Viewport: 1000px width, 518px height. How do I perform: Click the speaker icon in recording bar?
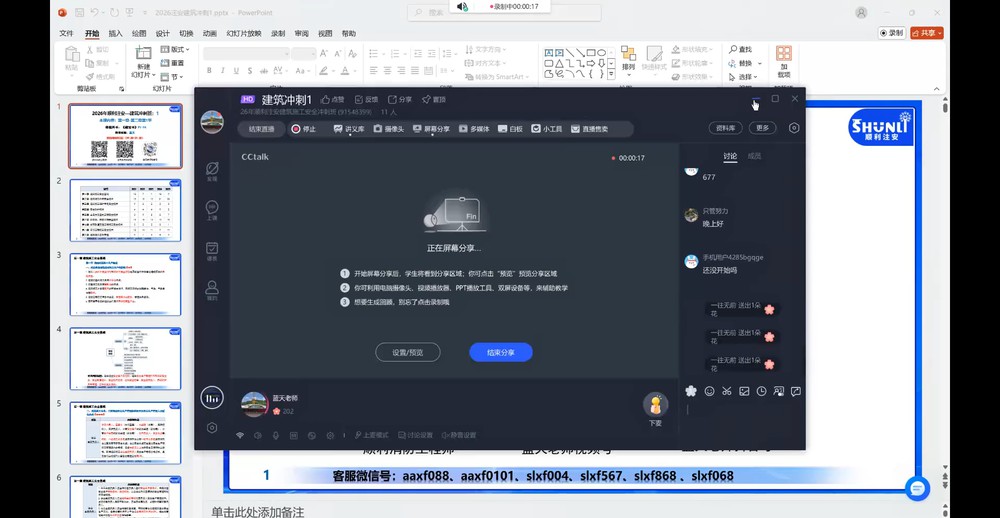462,7
